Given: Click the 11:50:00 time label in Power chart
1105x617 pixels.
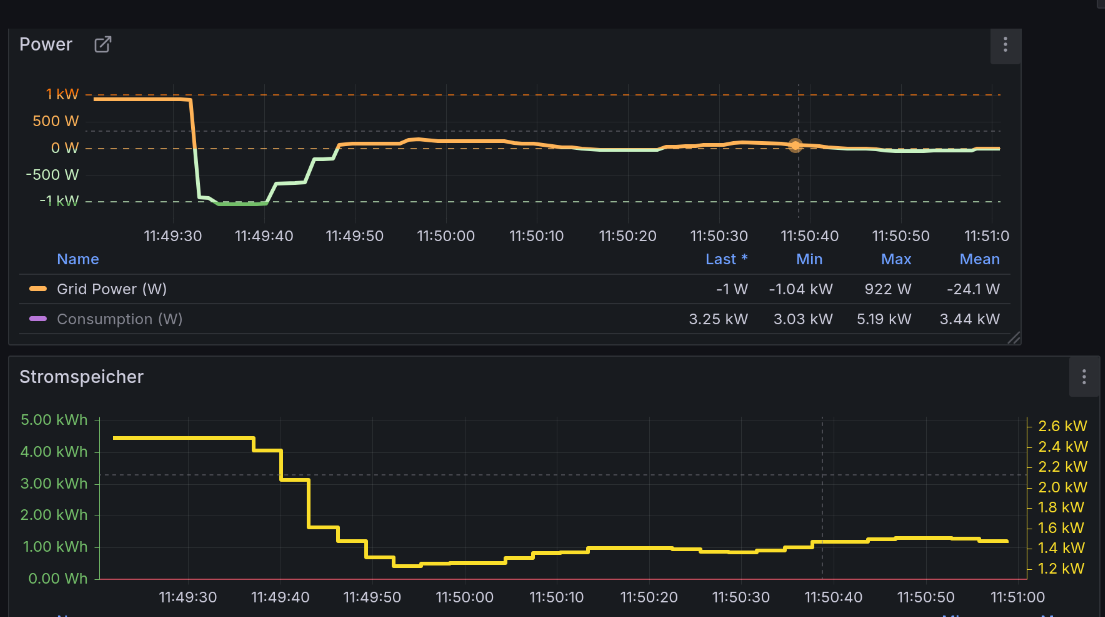Looking at the screenshot, I should tap(445, 236).
